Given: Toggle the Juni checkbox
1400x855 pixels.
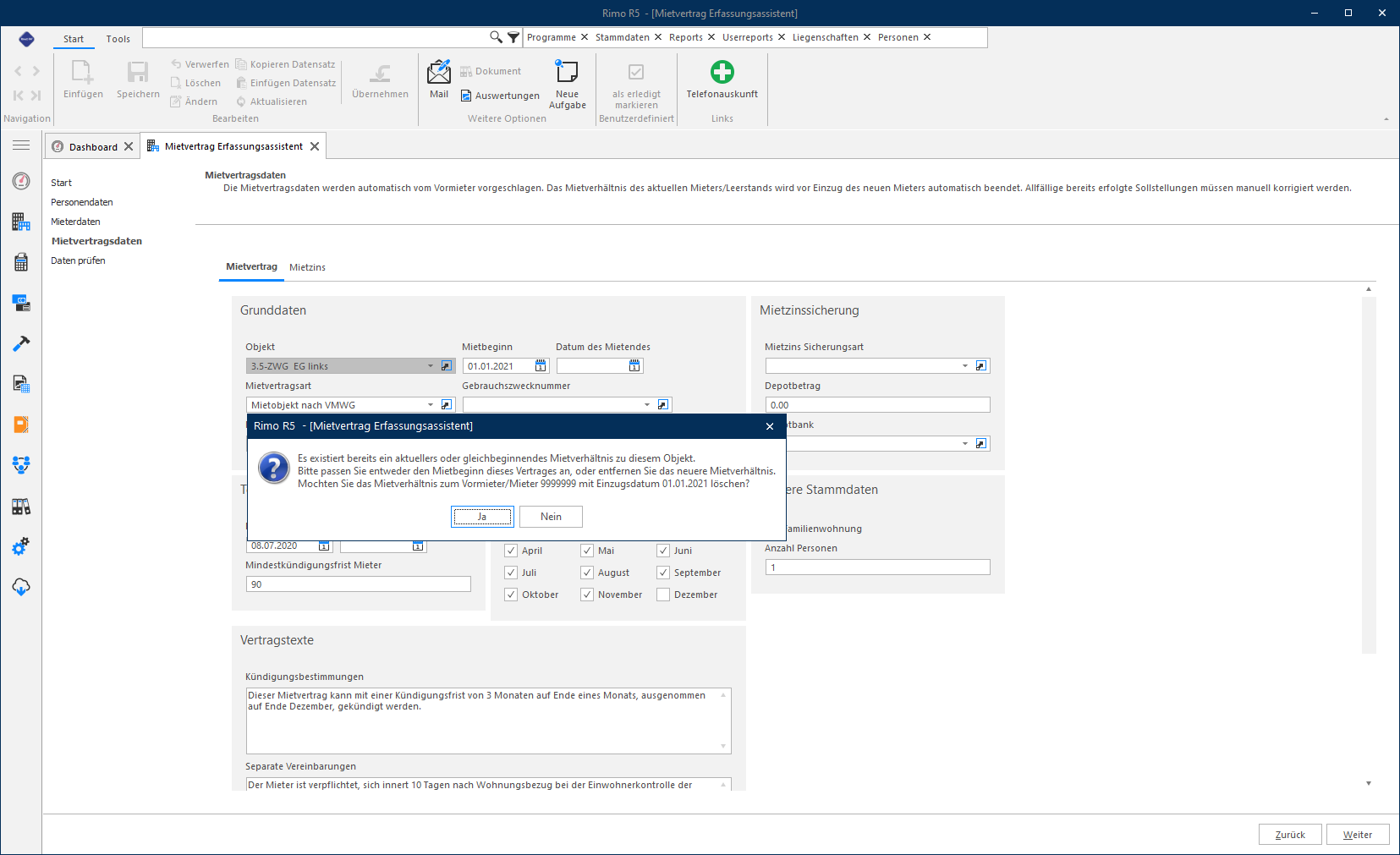Looking at the screenshot, I should (x=663, y=551).
